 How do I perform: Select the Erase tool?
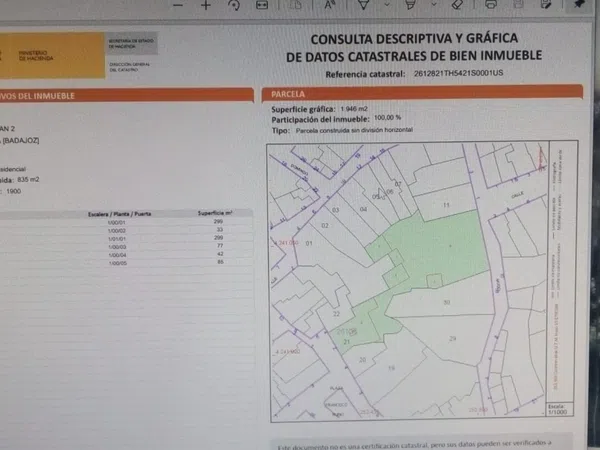457,5
